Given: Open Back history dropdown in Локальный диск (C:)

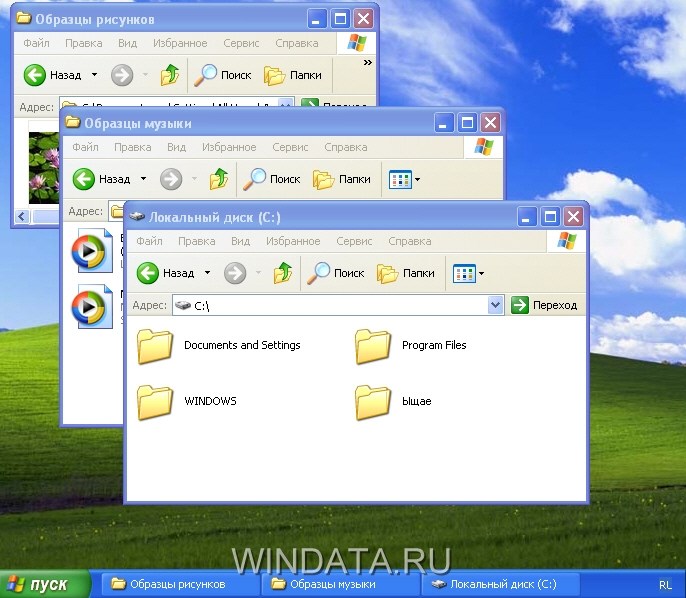Looking at the screenshot, I should click(207, 273).
